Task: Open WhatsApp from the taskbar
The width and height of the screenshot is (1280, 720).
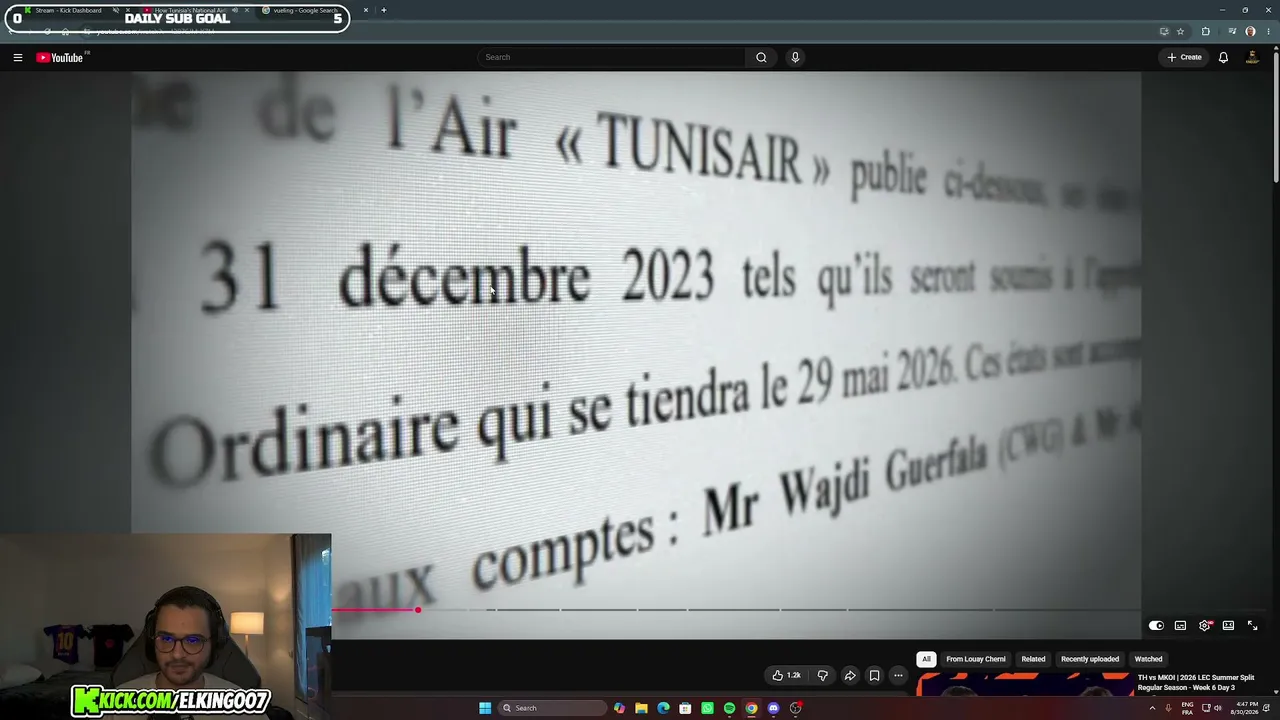Action: [x=707, y=708]
